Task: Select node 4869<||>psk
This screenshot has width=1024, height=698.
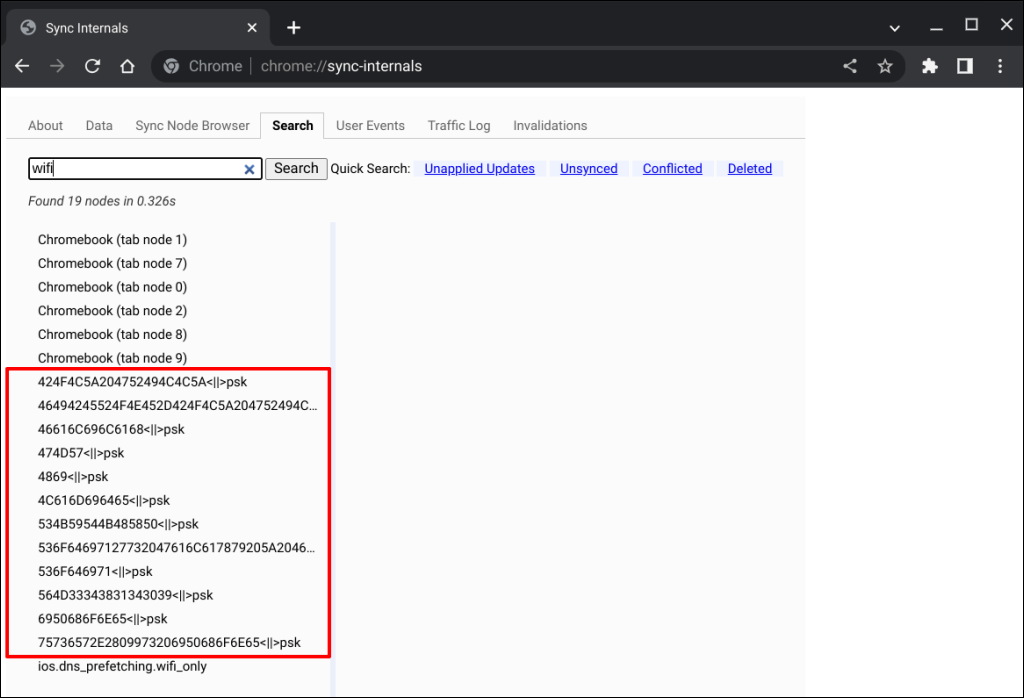Action: click(x=73, y=477)
